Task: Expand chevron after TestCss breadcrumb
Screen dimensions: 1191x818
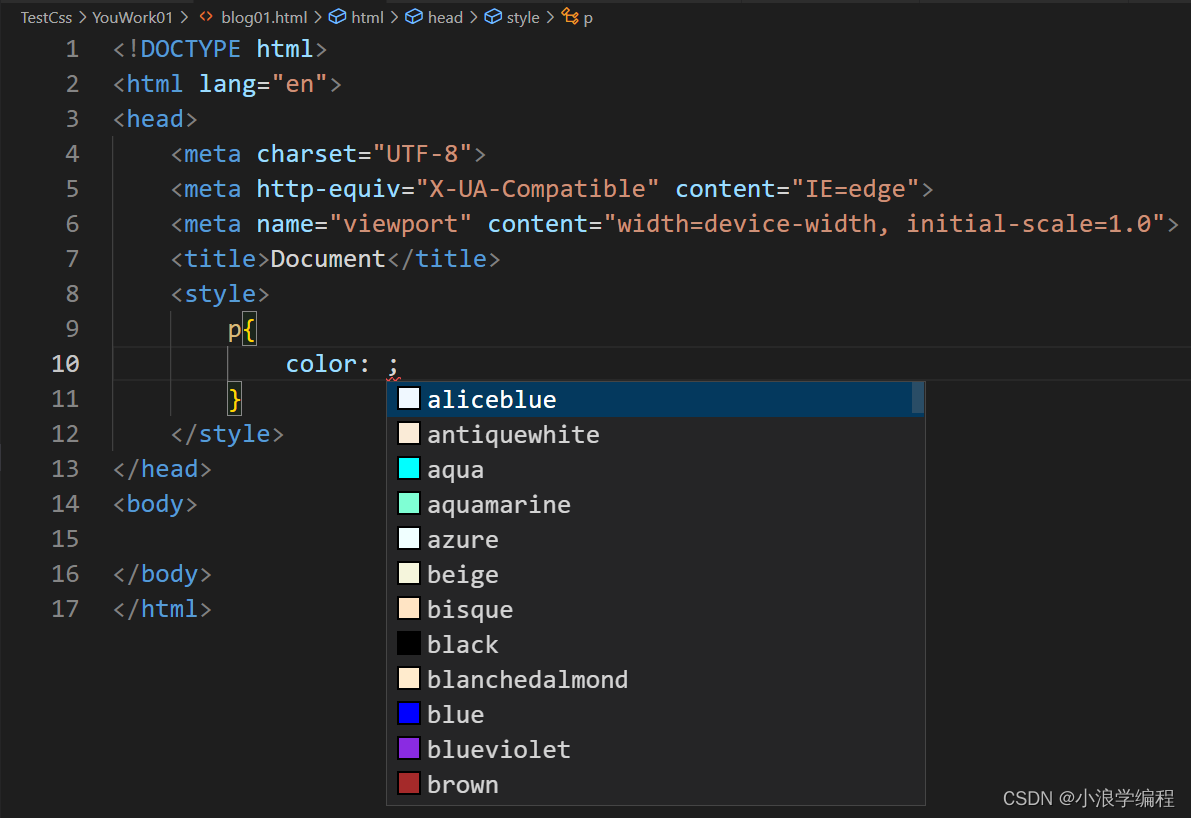Action: 82,17
